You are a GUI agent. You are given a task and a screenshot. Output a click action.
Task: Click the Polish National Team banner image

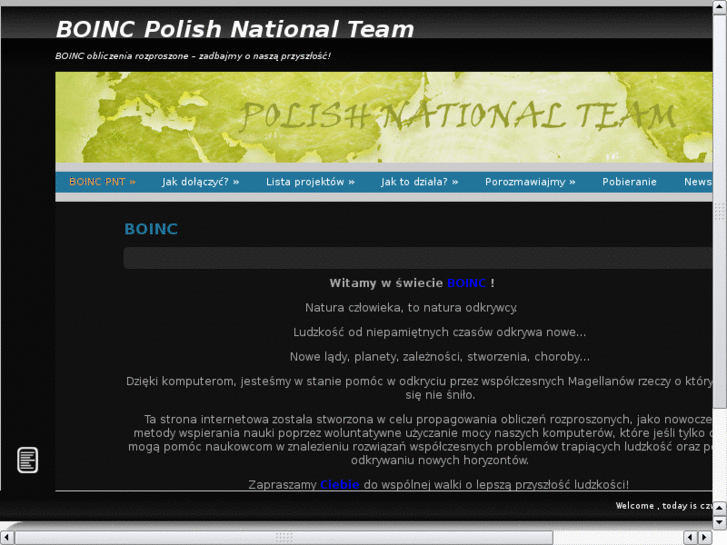coord(384,117)
